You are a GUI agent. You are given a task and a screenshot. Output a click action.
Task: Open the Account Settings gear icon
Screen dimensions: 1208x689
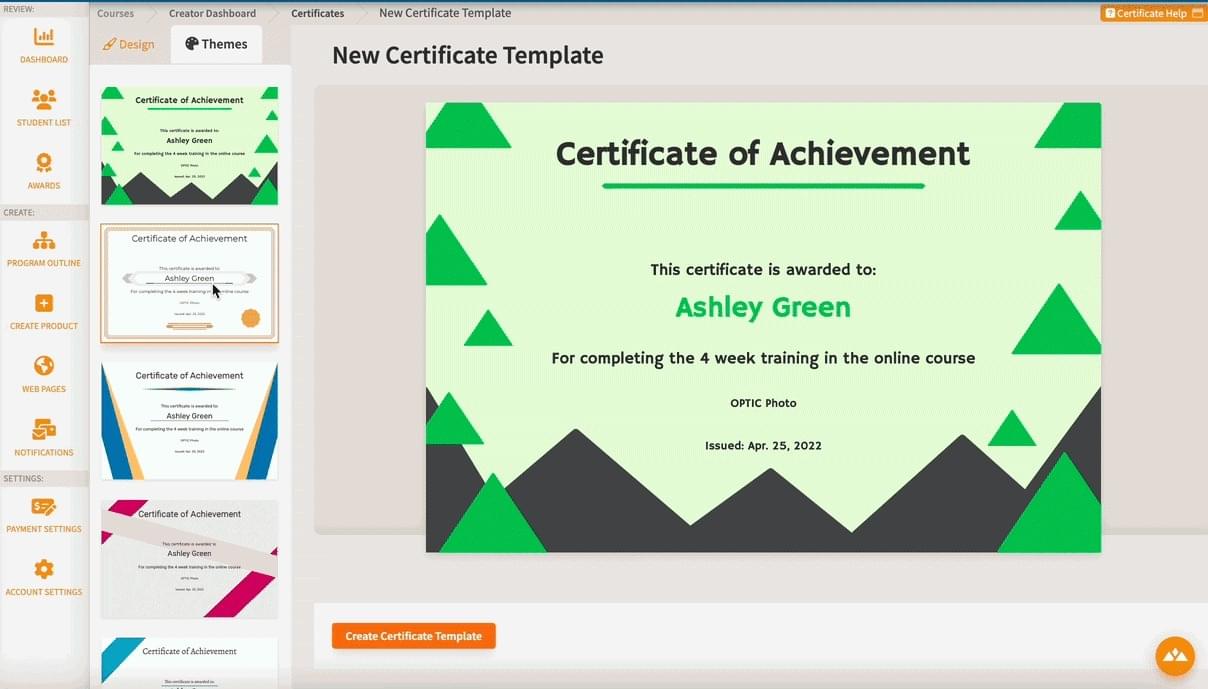point(44,569)
